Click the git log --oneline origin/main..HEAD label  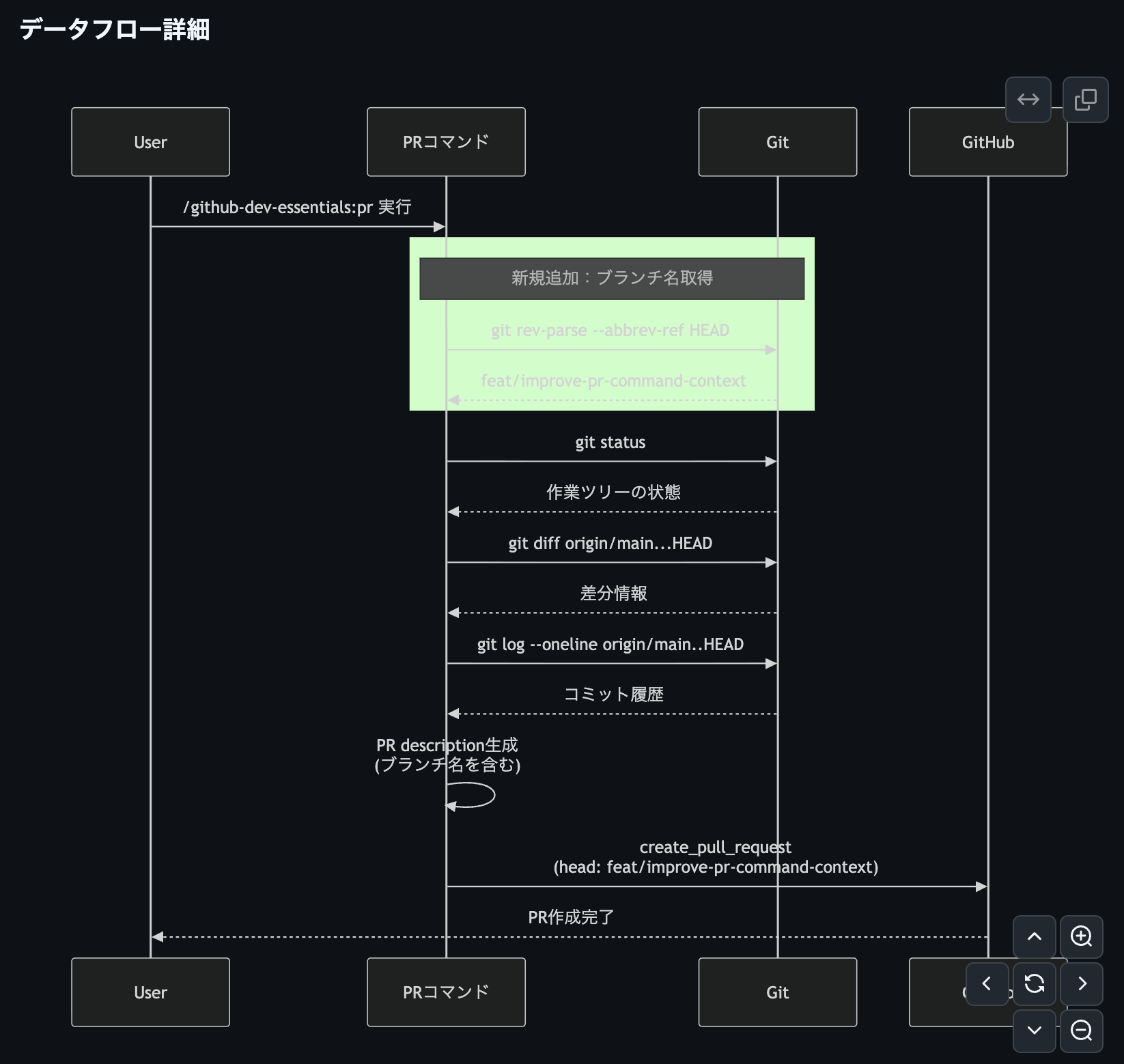point(610,645)
